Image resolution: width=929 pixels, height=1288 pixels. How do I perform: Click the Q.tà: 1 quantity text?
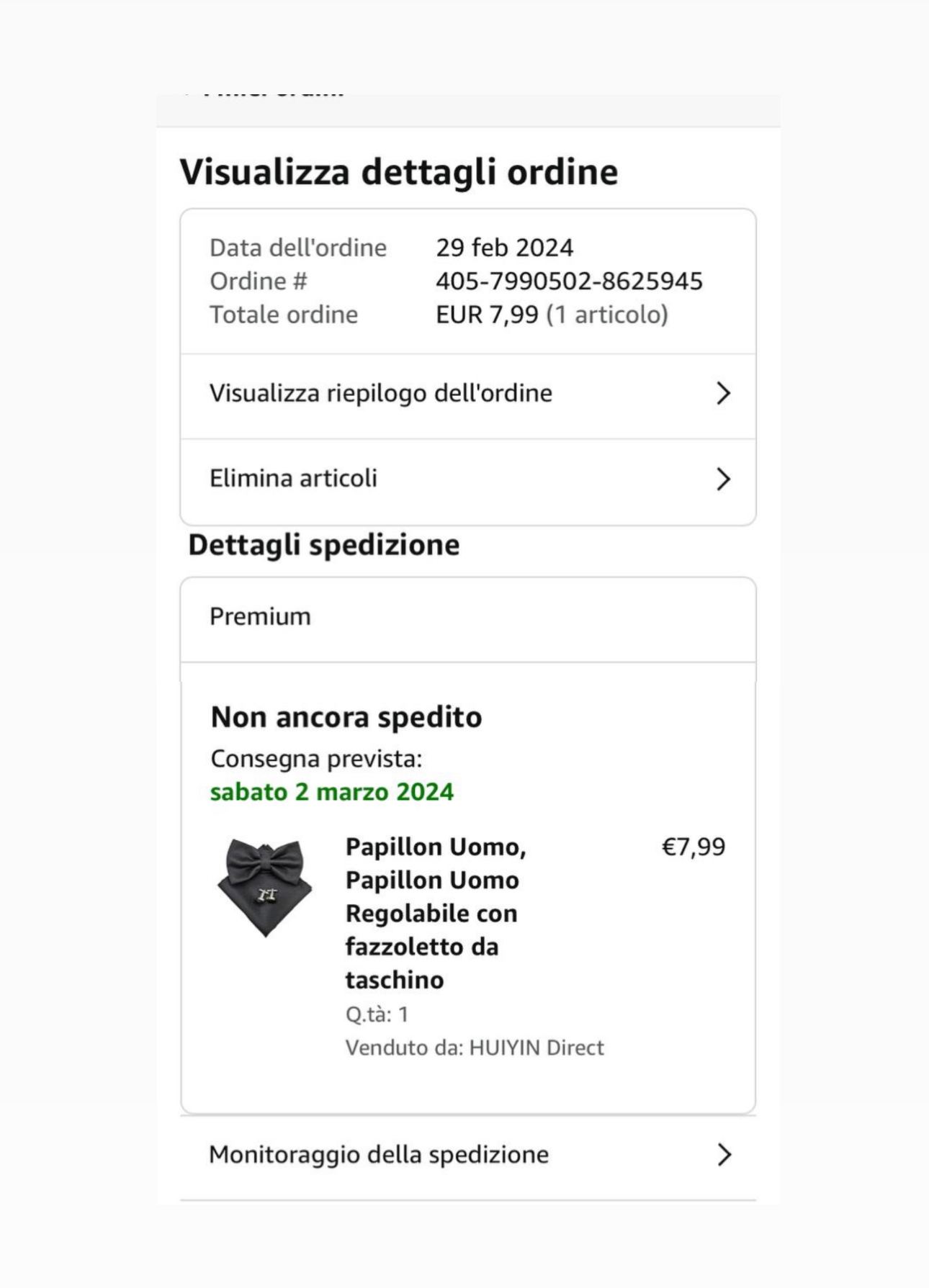pos(377,1014)
